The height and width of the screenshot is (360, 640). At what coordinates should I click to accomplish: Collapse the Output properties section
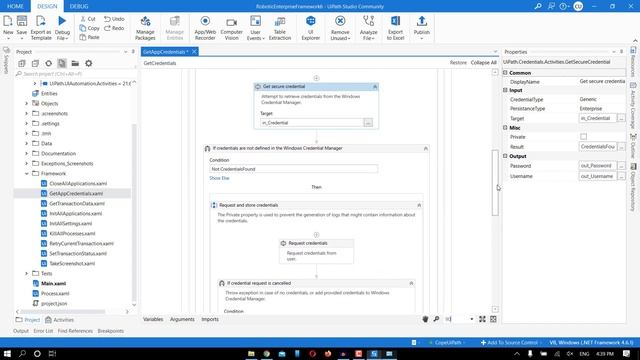(x=505, y=156)
